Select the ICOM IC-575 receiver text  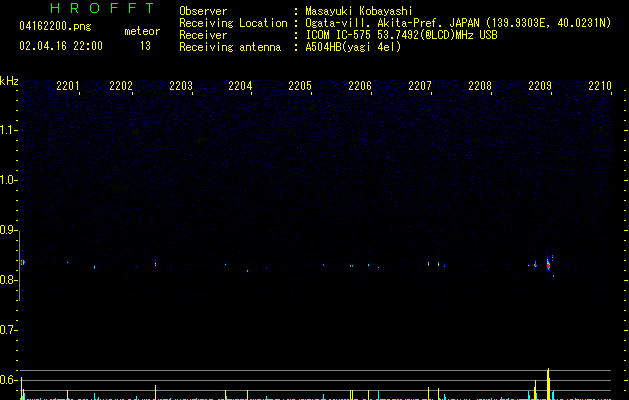point(402,35)
